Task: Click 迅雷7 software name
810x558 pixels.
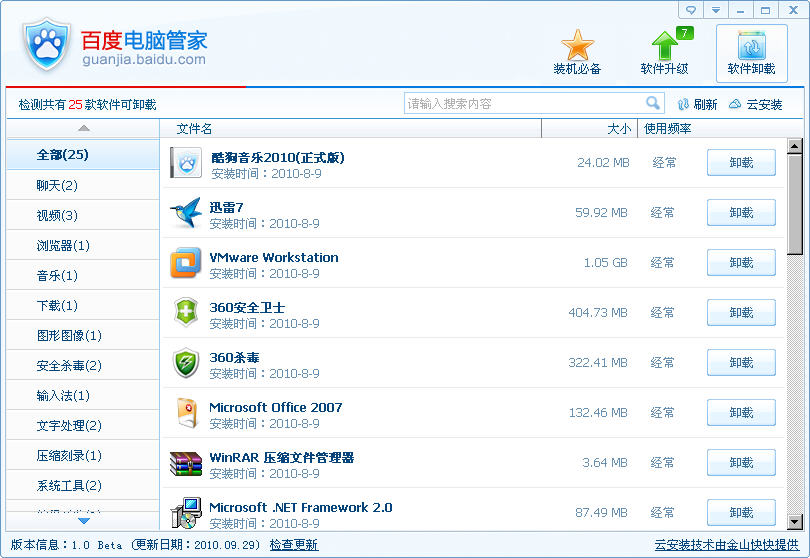Action: pyautogui.click(x=226, y=207)
